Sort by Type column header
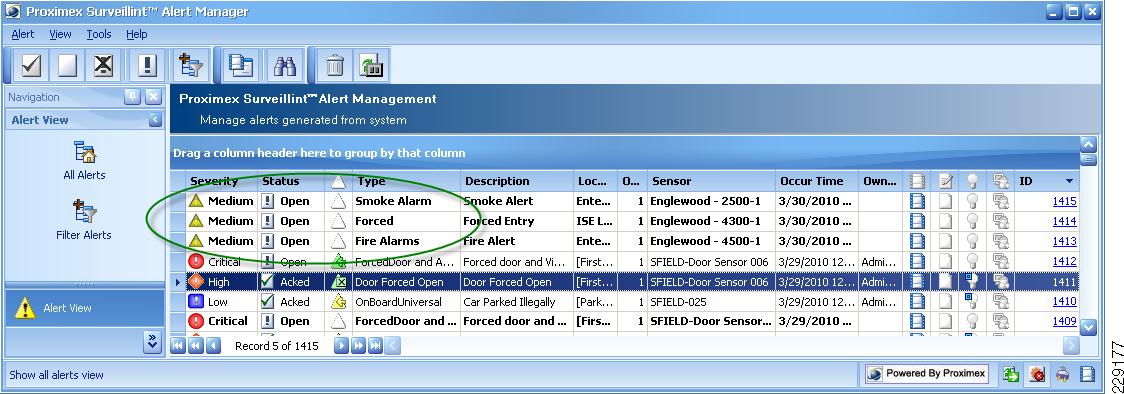 pyautogui.click(x=406, y=181)
